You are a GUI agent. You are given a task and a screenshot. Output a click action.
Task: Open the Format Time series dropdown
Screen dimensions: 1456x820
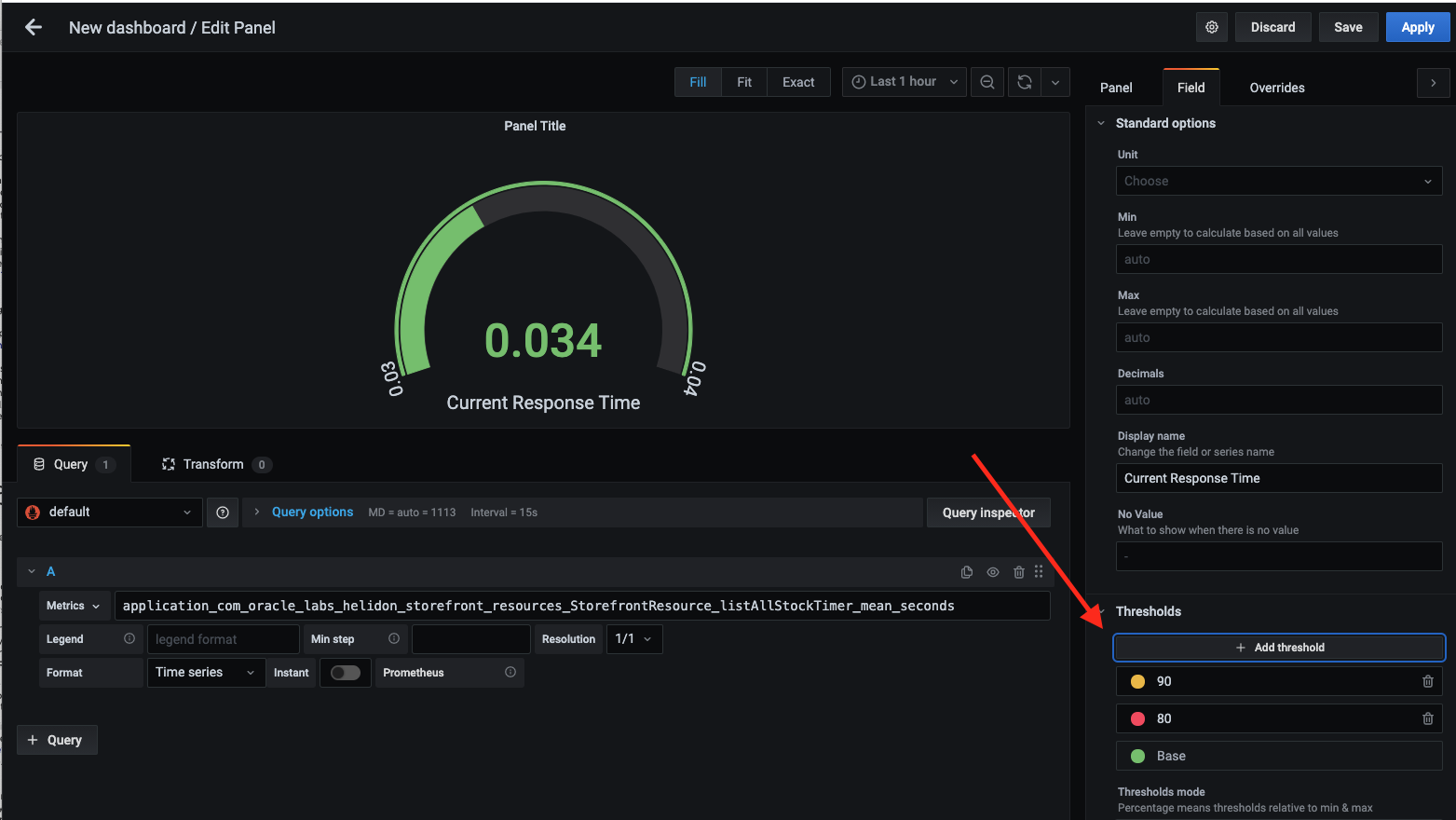206,673
